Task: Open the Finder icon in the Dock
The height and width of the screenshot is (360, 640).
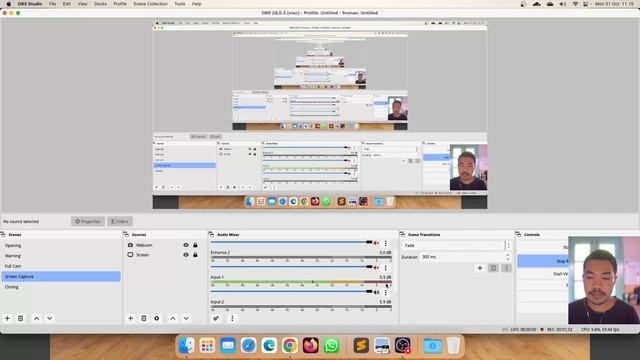Action: (187, 346)
